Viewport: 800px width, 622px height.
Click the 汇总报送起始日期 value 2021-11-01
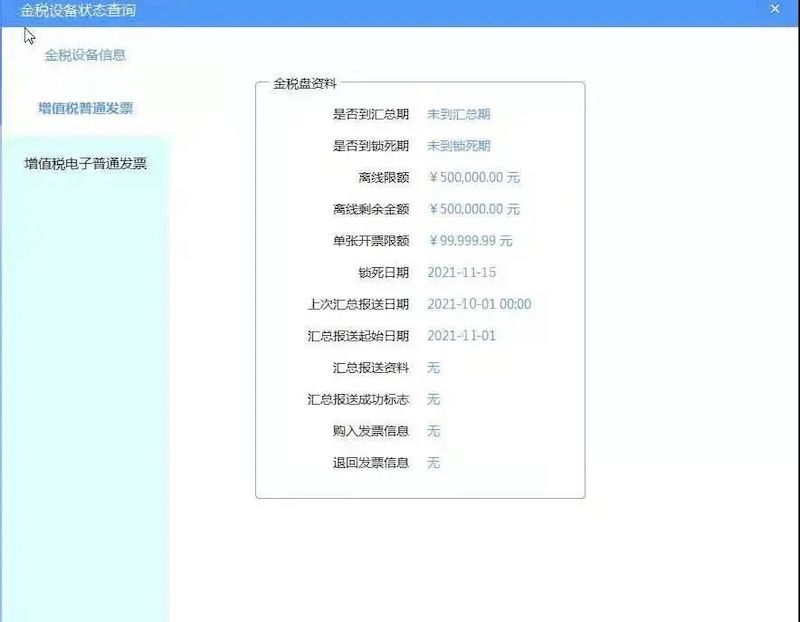click(x=461, y=336)
